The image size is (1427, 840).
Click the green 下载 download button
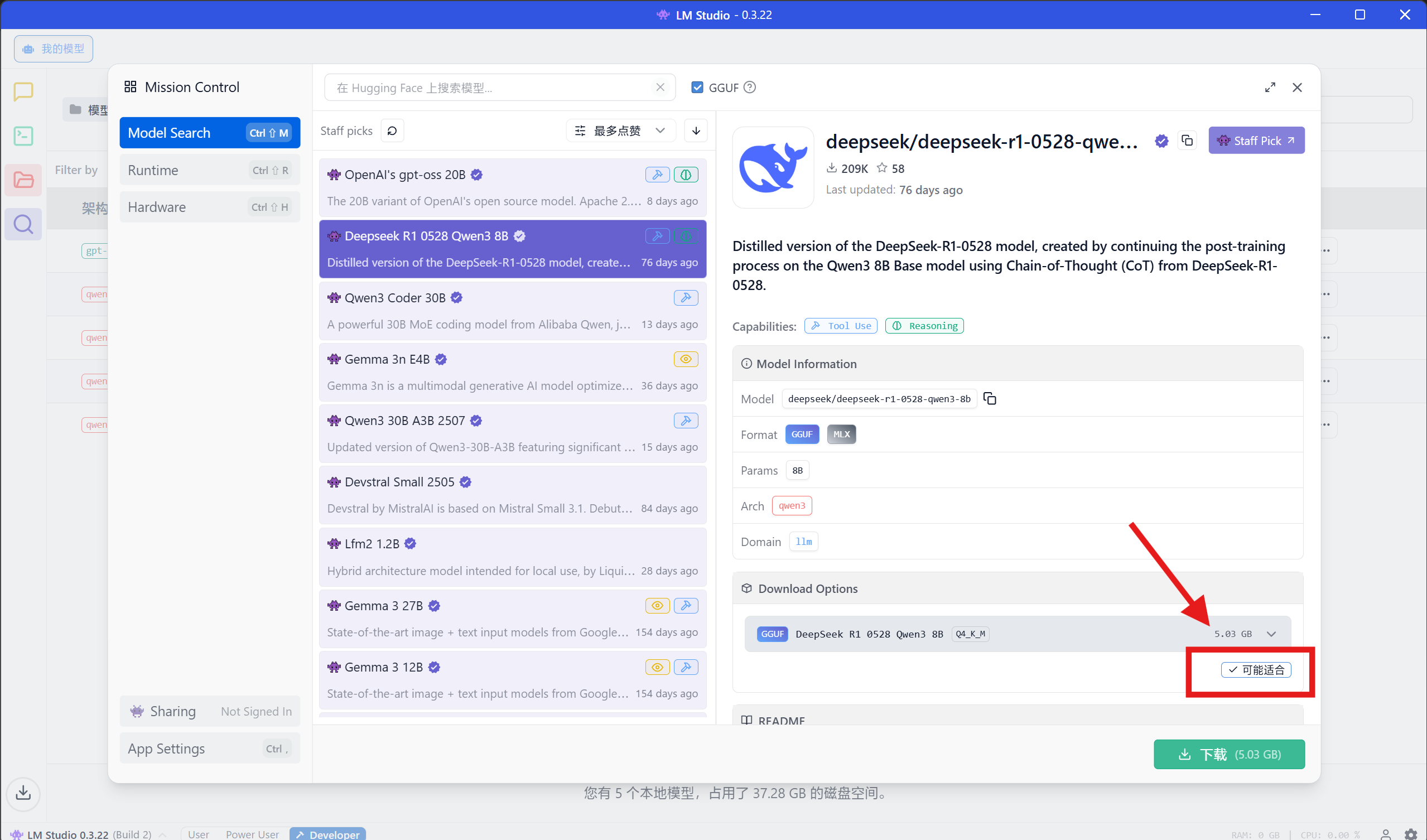[x=1230, y=755]
